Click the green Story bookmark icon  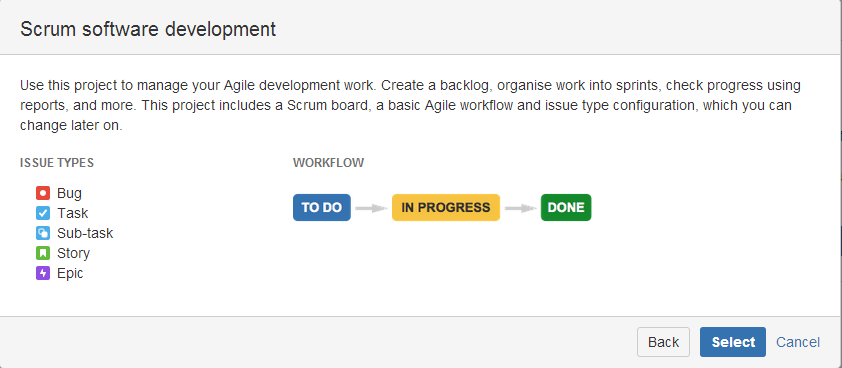point(43,253)
